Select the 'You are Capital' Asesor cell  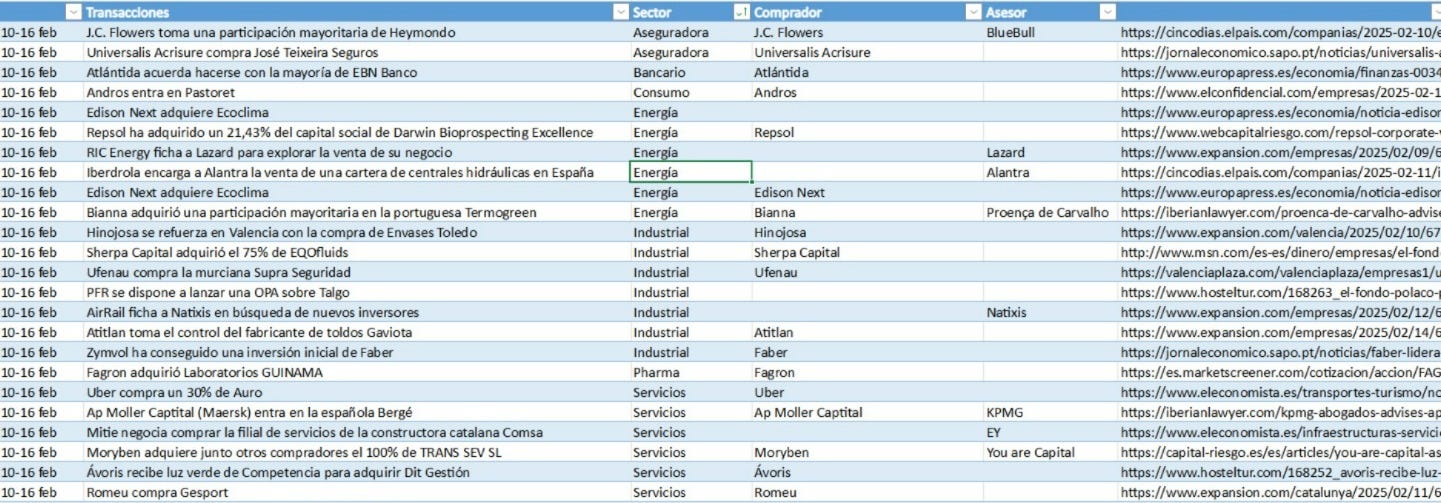pyautogui.click(x=1049, y=452)
